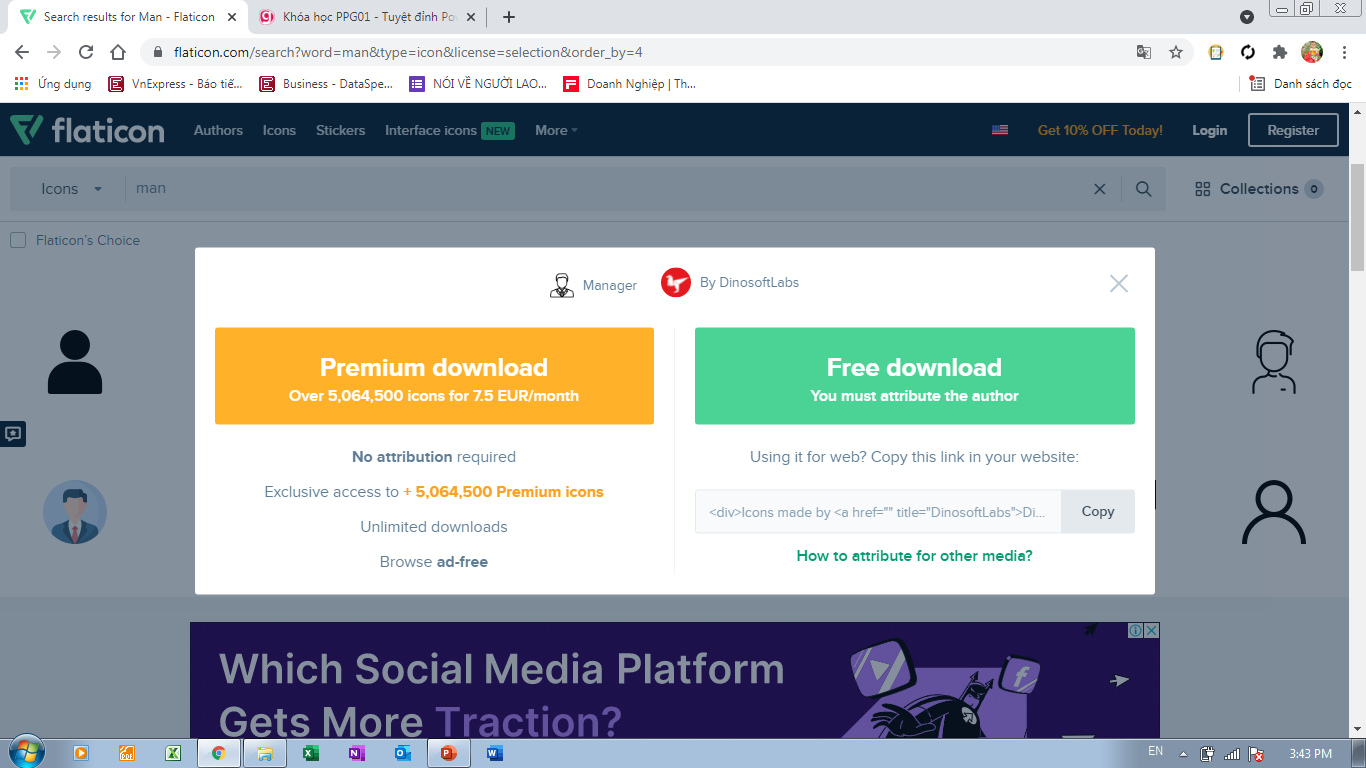The image size is (1366, 768).
Task: Open Word from the taskbar
Action: coord(494,753)
